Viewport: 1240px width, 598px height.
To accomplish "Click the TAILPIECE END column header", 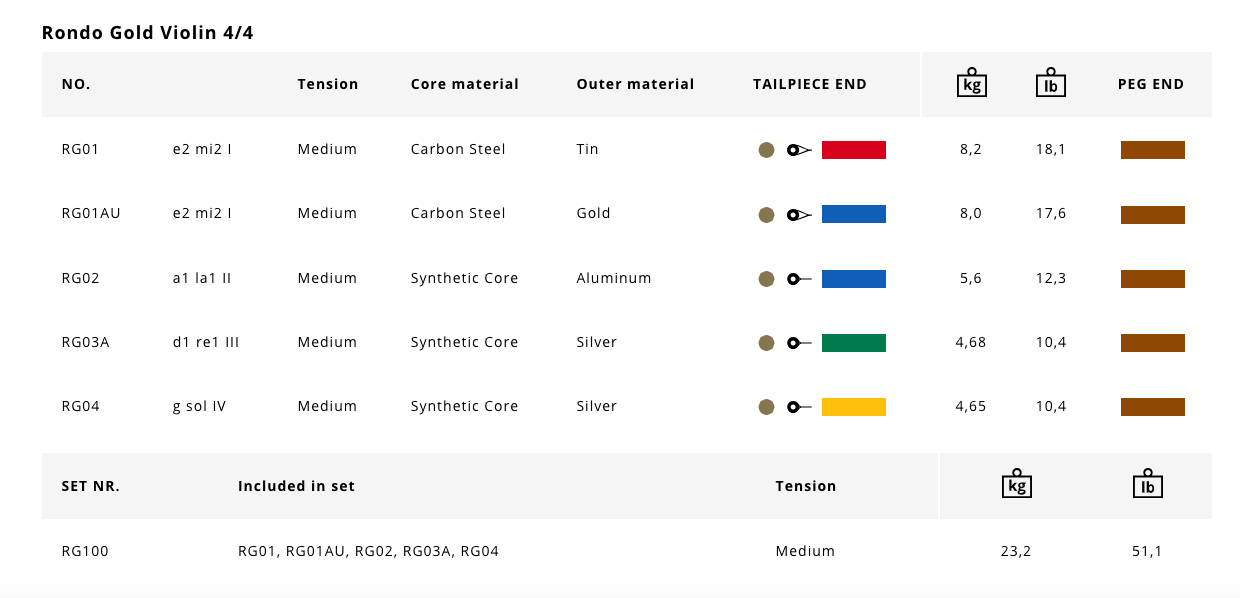I will coord(810,84).
